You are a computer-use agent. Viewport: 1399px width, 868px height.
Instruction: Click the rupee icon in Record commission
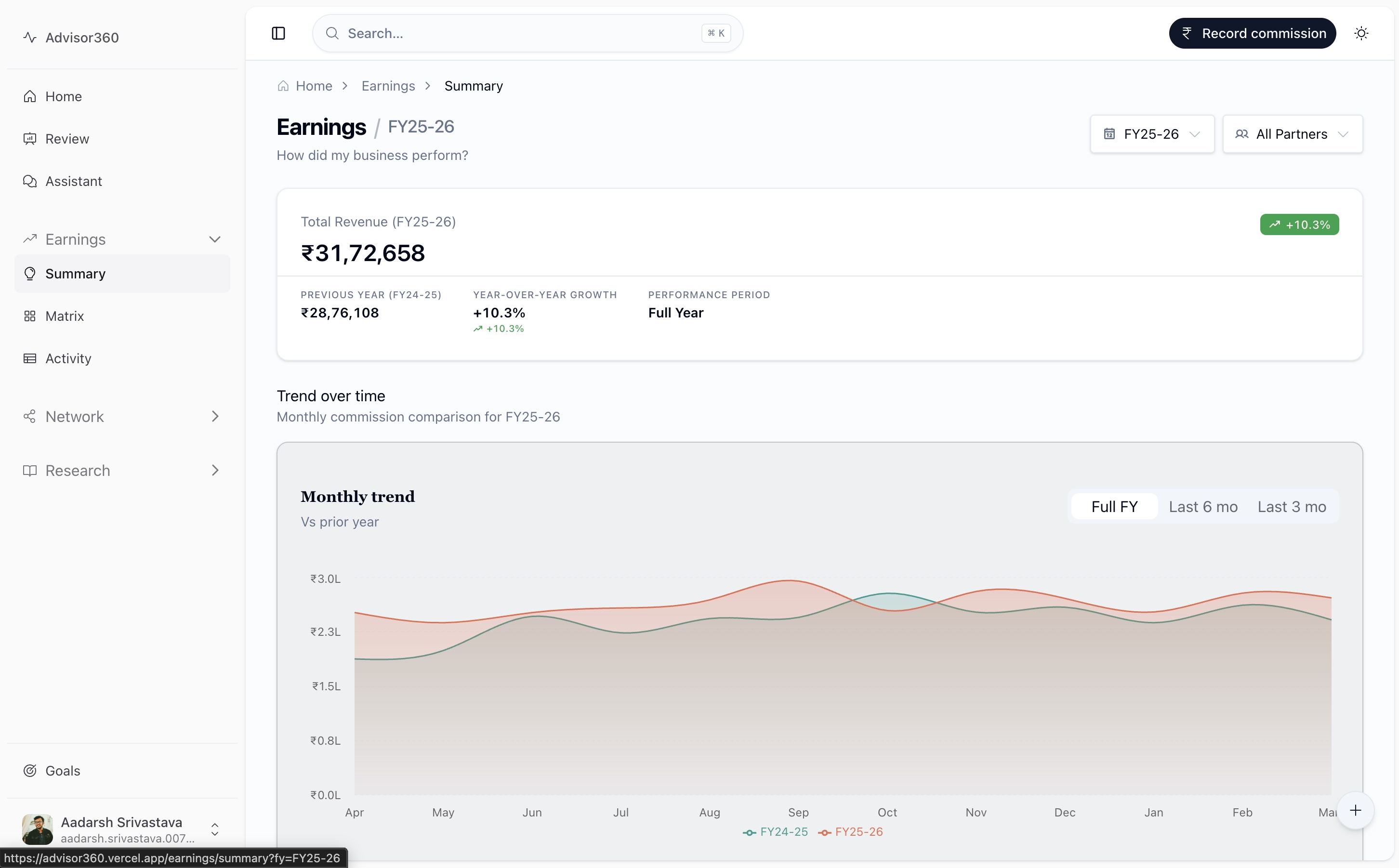[x=1187, y=33]
